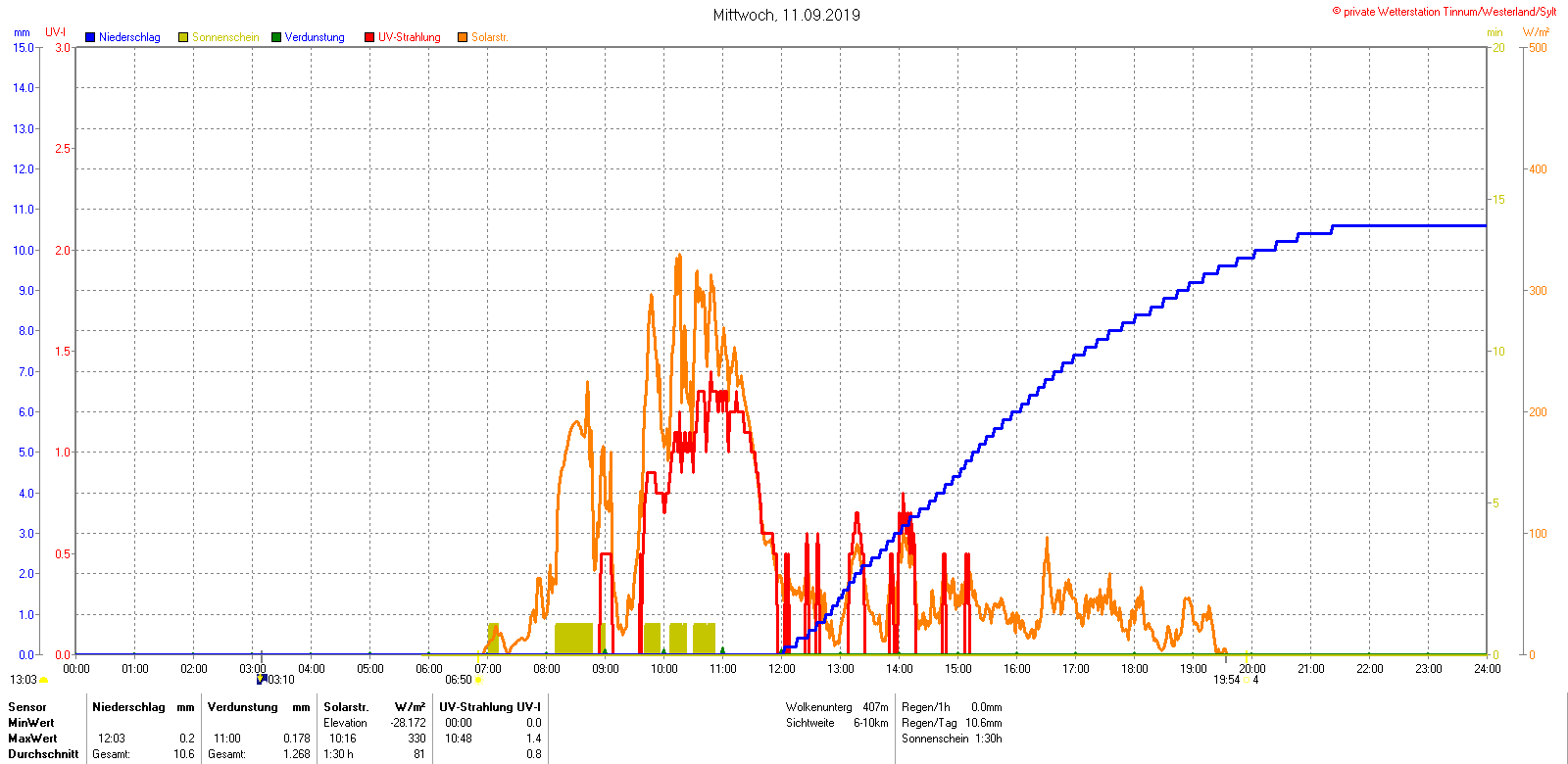Viewport: 1568px width, 764px height.
Task: Click the blue Niederschlag legend swatch
Action: 90,37
